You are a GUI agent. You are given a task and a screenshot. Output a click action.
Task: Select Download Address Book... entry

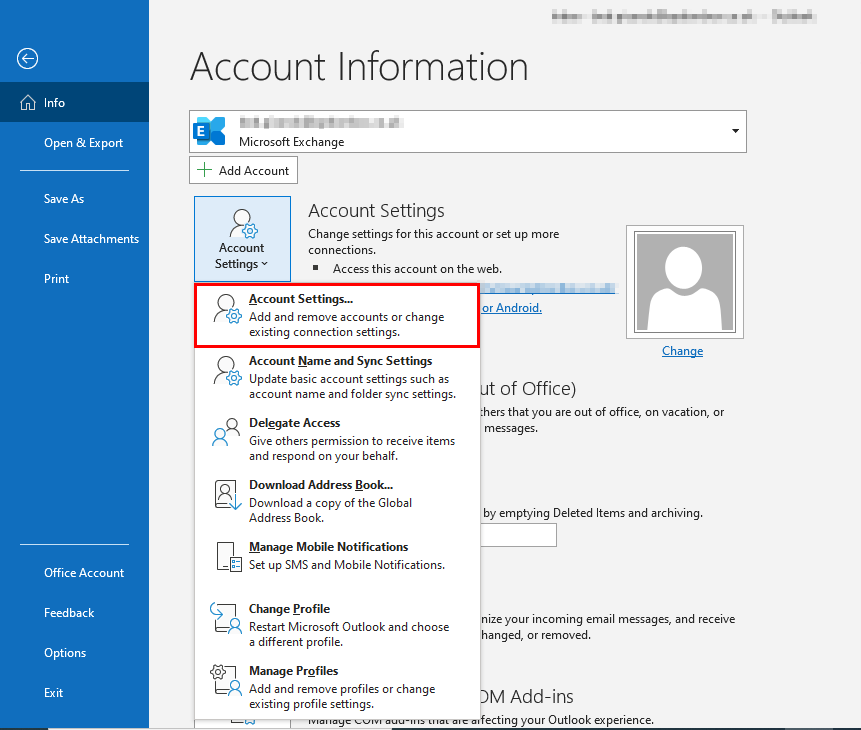pyautogui.click(x=337, y=501)
